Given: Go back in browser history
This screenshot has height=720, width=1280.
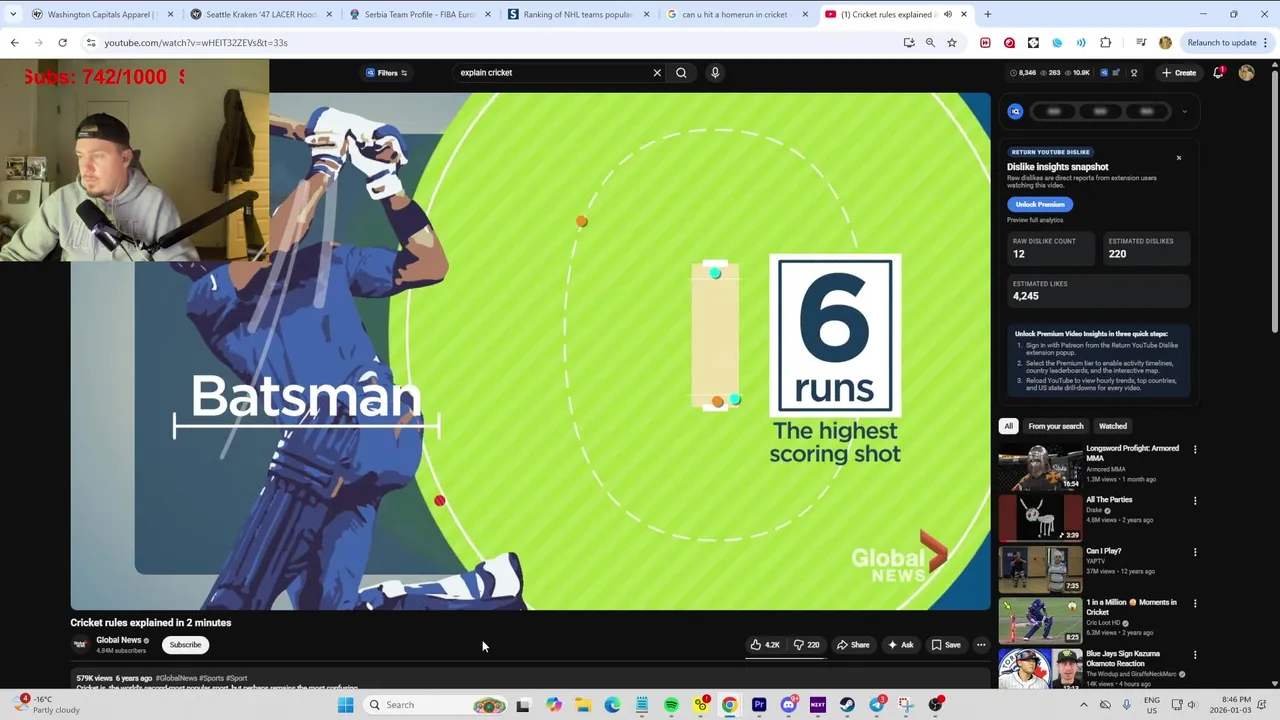Looking at the screenshot, I should pyautogui.click(x=15, y=43).
